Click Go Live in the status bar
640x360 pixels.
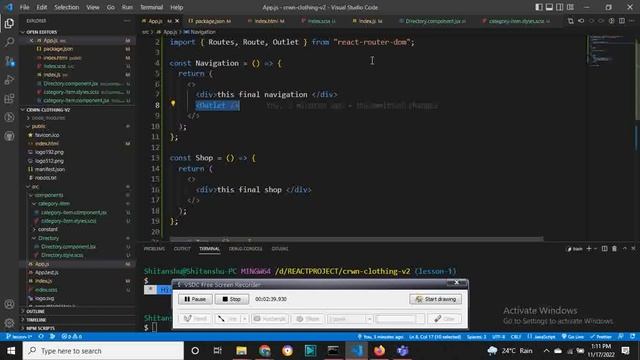573,337
